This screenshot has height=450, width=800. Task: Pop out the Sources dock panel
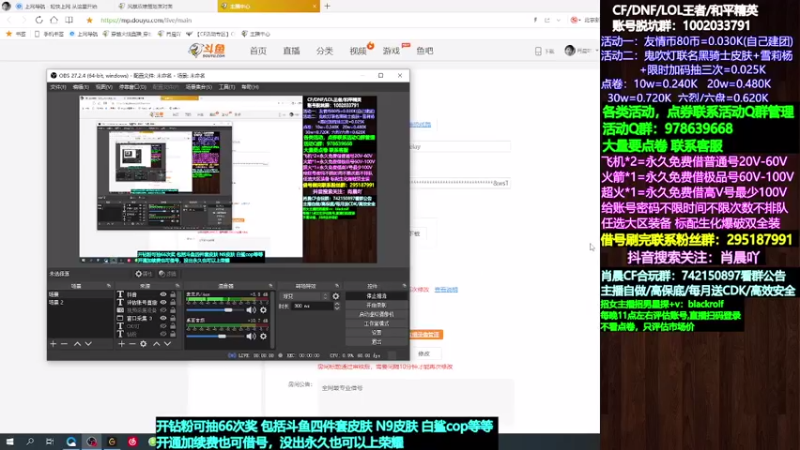[177, 286]
